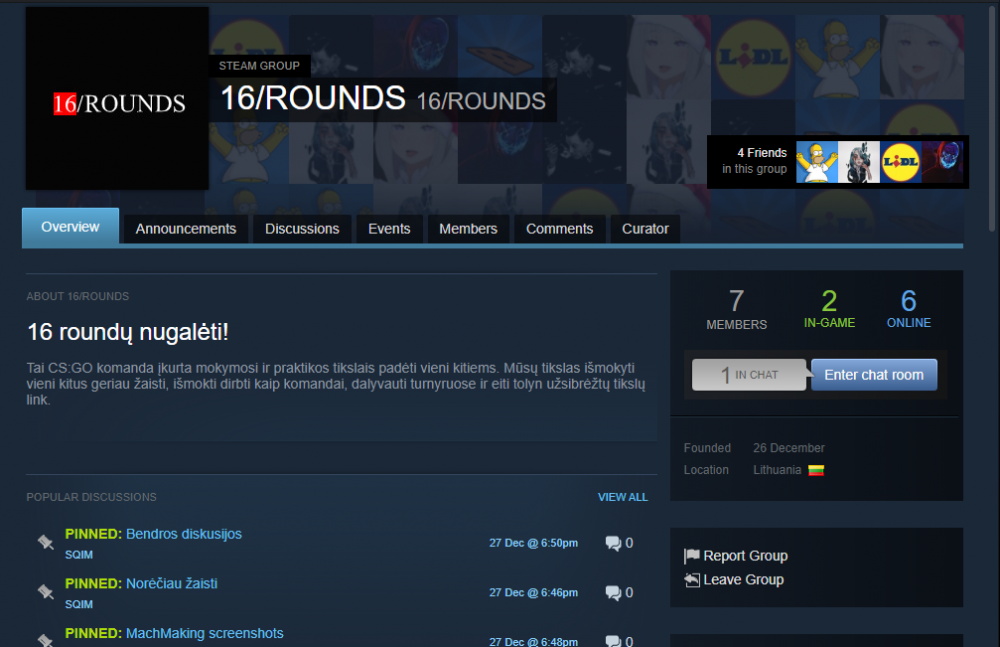Show the Members tab
The image size is (1000, 647).
[468, 229]
